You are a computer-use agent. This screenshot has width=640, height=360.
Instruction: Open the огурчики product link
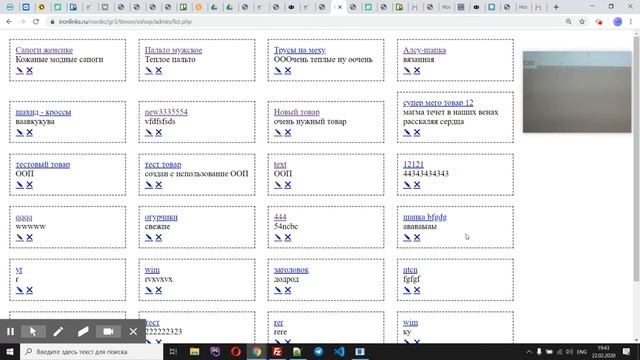[161, 217]
